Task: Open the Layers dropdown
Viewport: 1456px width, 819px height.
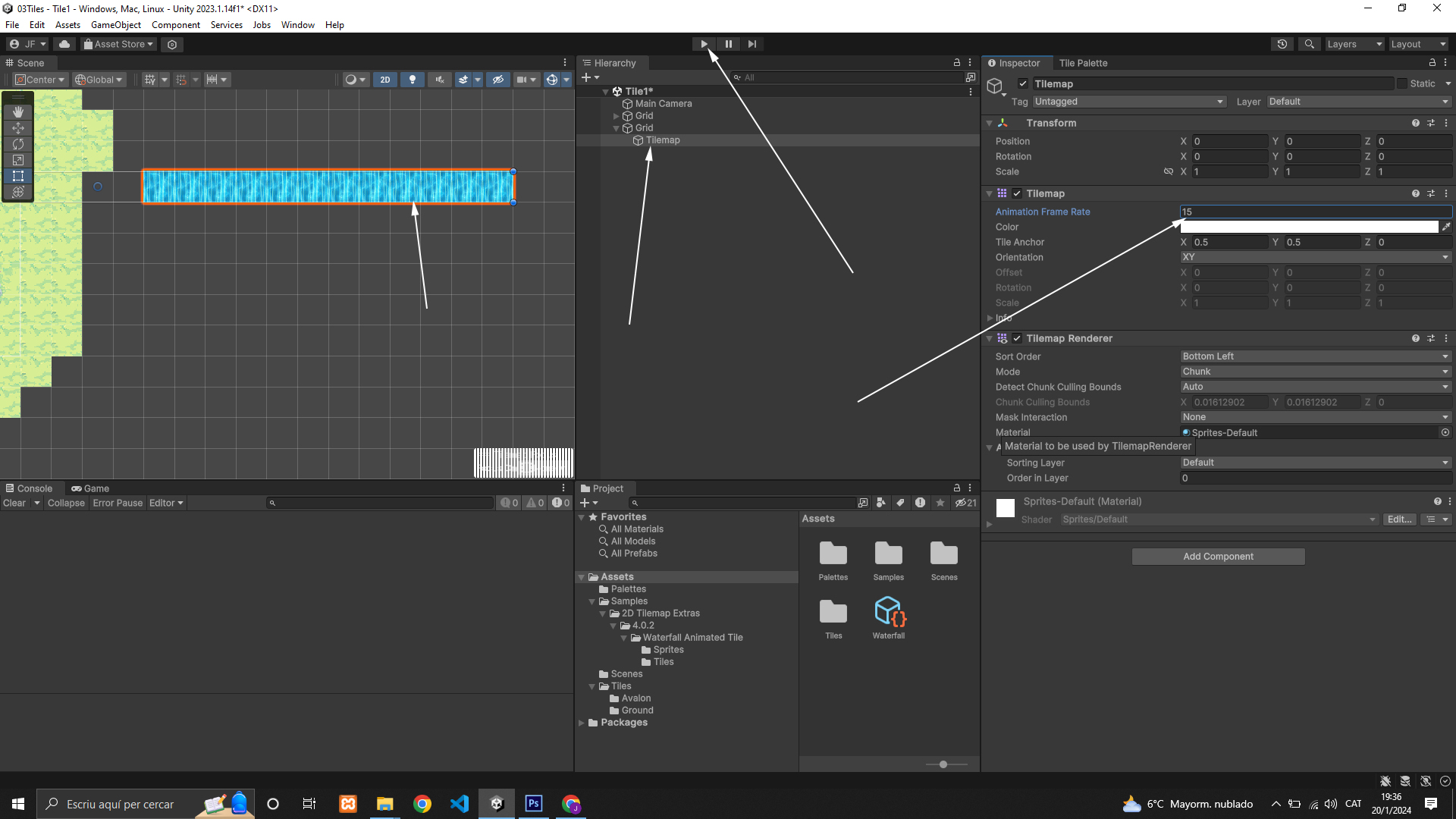Action: 1354,44
